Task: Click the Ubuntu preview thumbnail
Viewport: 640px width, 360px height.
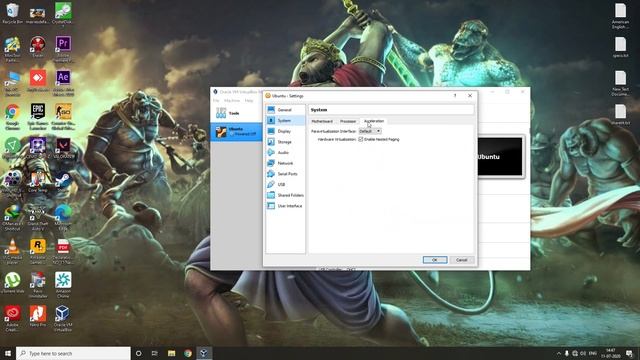Action: 500,157
